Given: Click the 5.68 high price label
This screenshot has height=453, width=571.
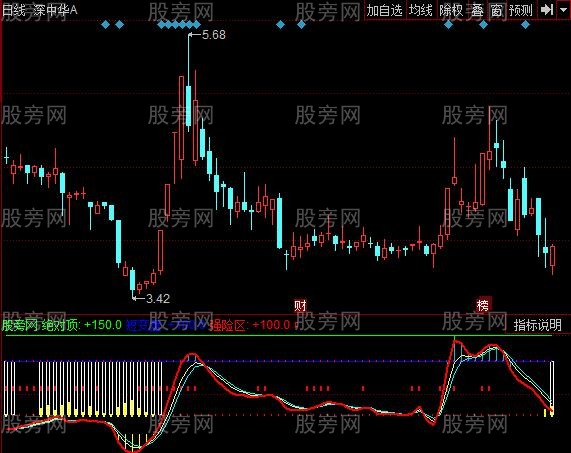Looking at the screenshot, I should pos(213,35).
